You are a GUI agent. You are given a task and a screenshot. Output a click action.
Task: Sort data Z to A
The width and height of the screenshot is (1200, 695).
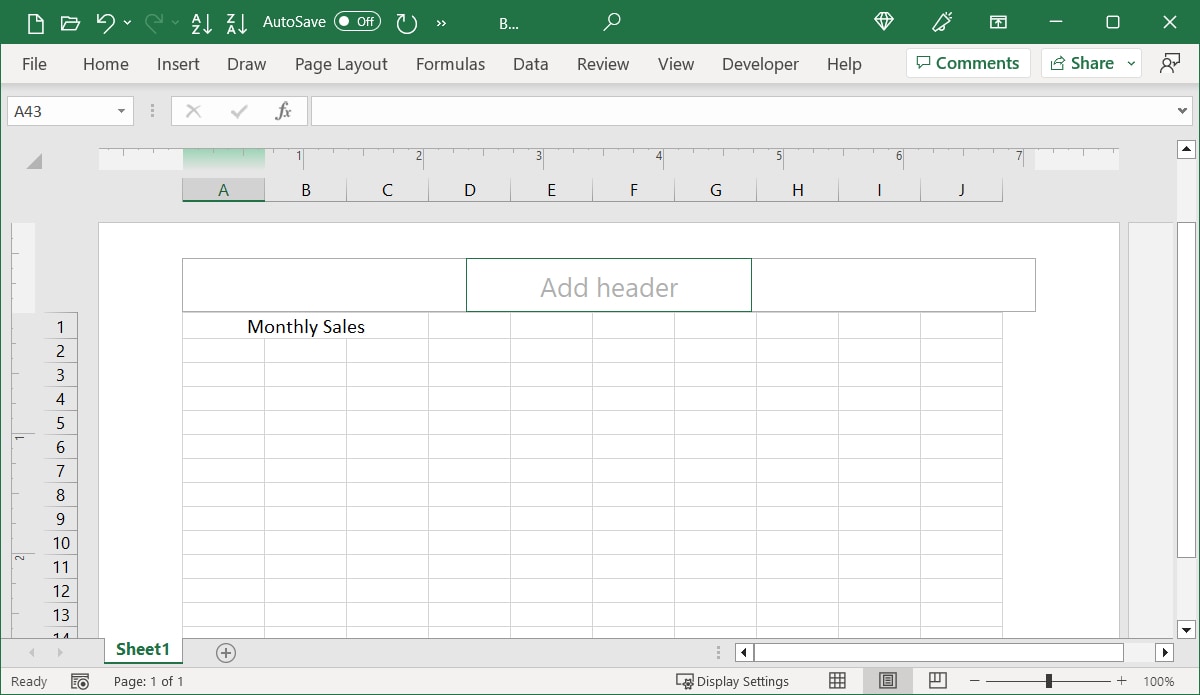coord(235,22)
